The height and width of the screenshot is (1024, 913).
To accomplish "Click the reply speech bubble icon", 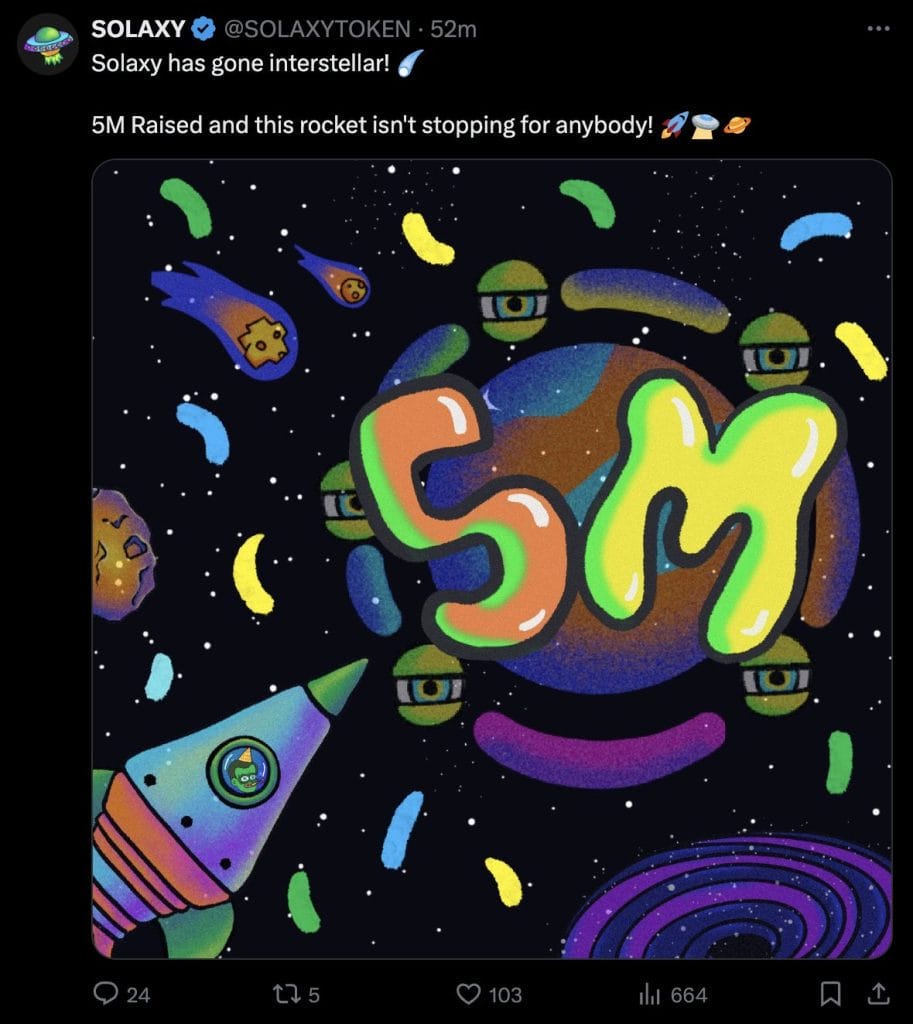I will click(x=106, y=994).
